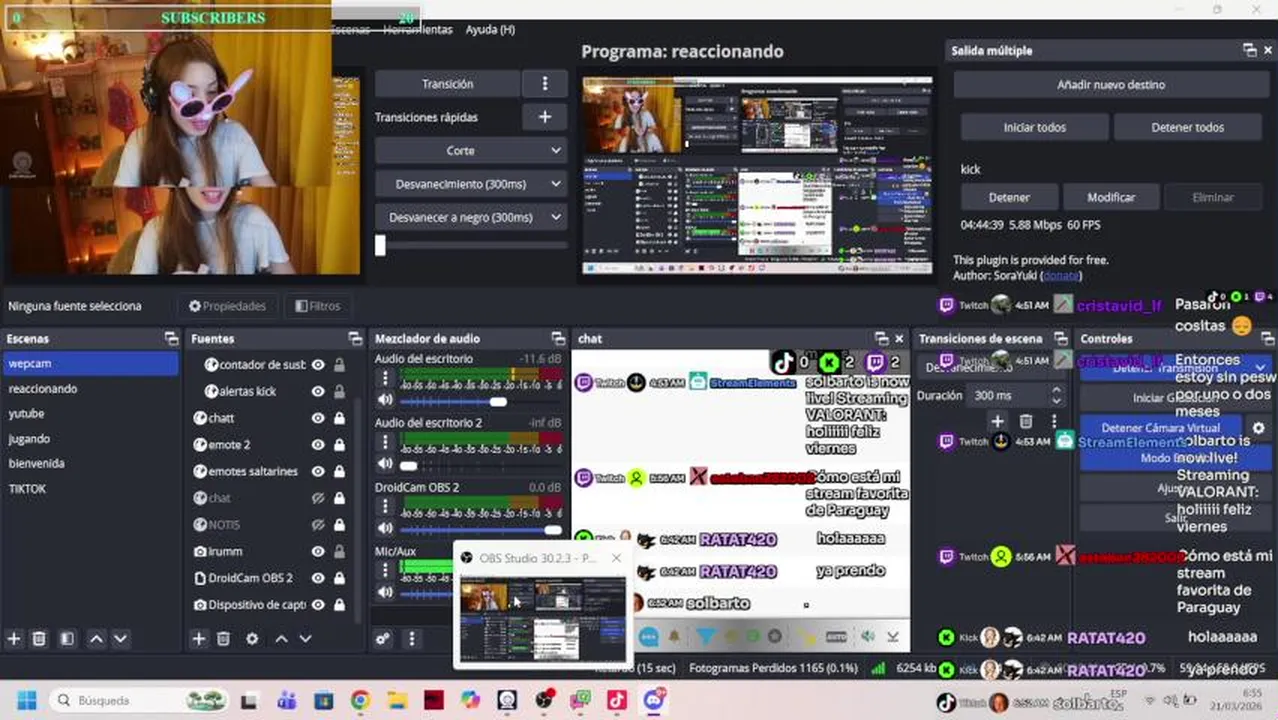Mute Audio del escritorio 2 speaker icon
The width and height of the screenshot is (1278, 720).
pyautogui.click(x=385, y=464)
